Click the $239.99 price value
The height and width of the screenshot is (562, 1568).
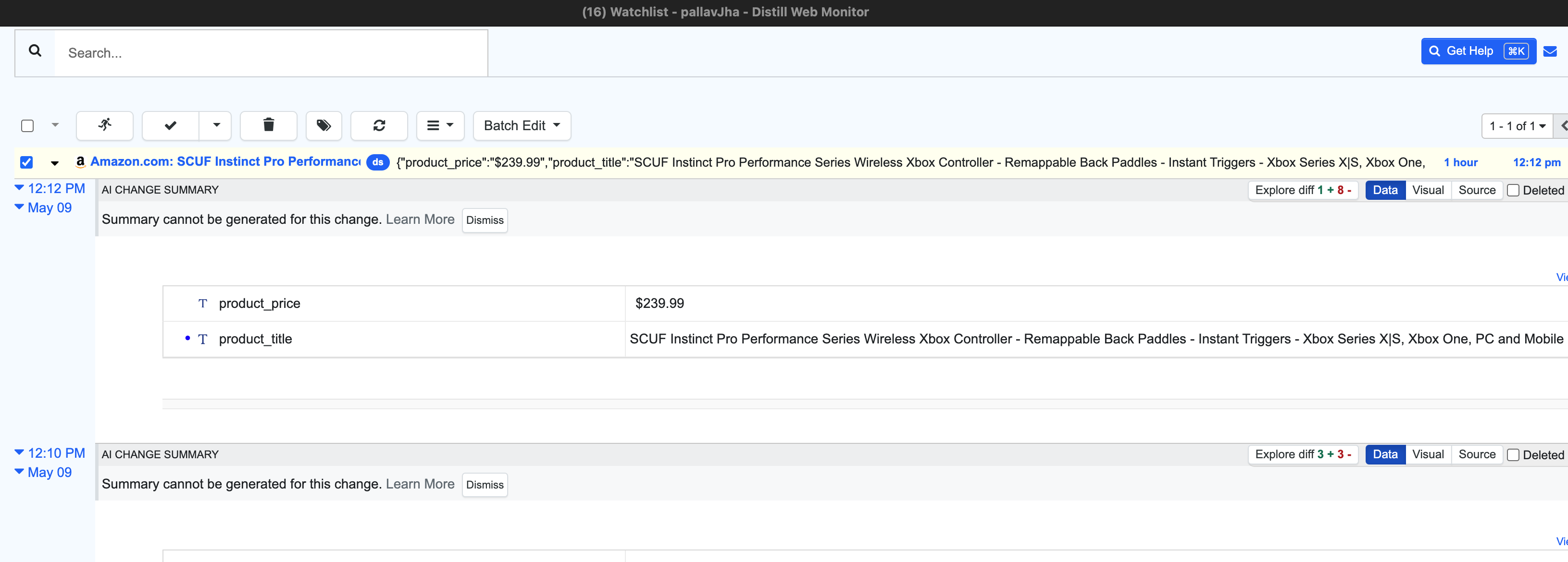tap(659, 304)
